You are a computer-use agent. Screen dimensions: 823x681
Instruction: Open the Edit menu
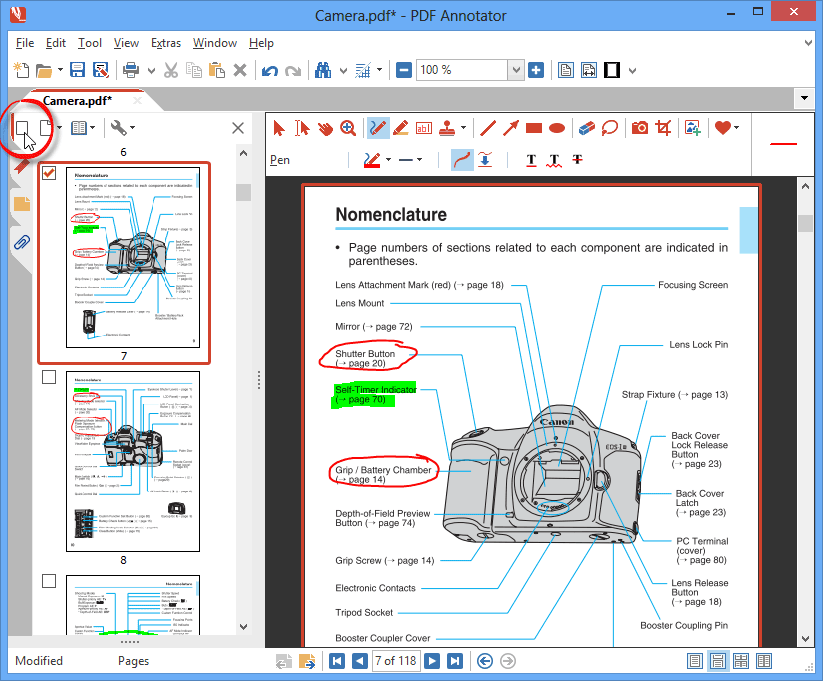[56, 43]
